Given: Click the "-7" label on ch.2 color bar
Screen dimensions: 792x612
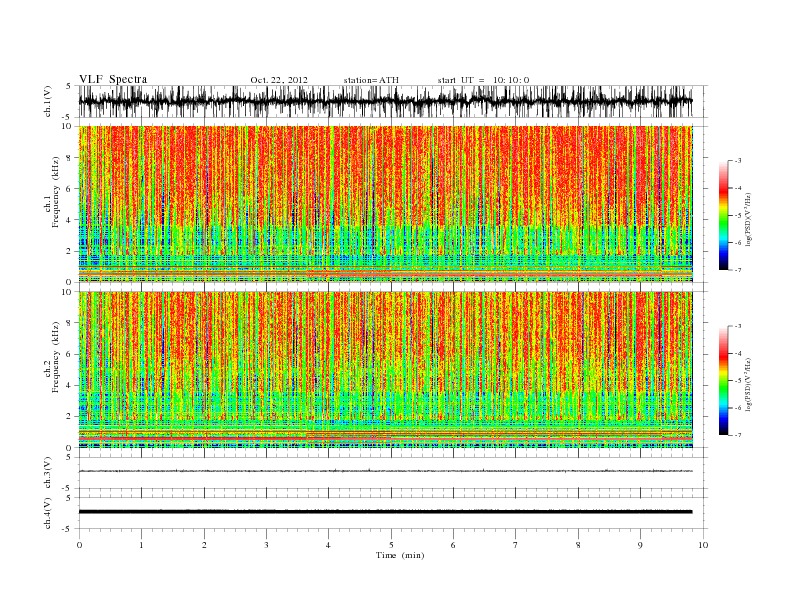Looking at the screenshot, I should (x=737, y=435).
